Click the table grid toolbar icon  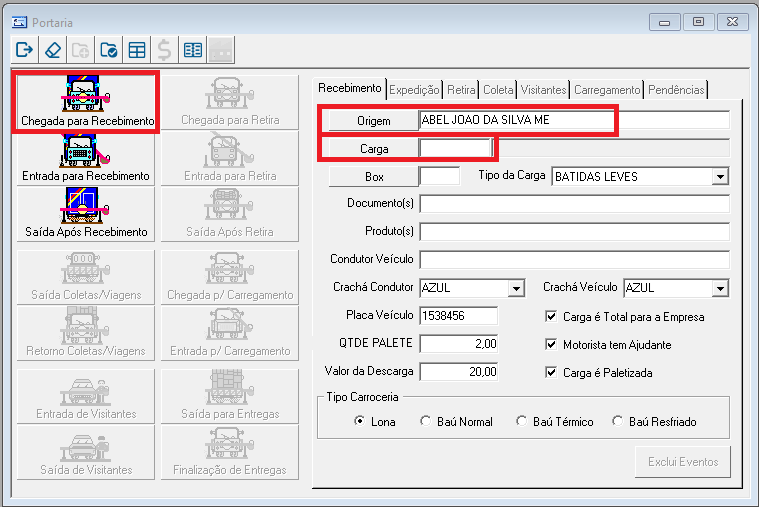pos(137,50)
